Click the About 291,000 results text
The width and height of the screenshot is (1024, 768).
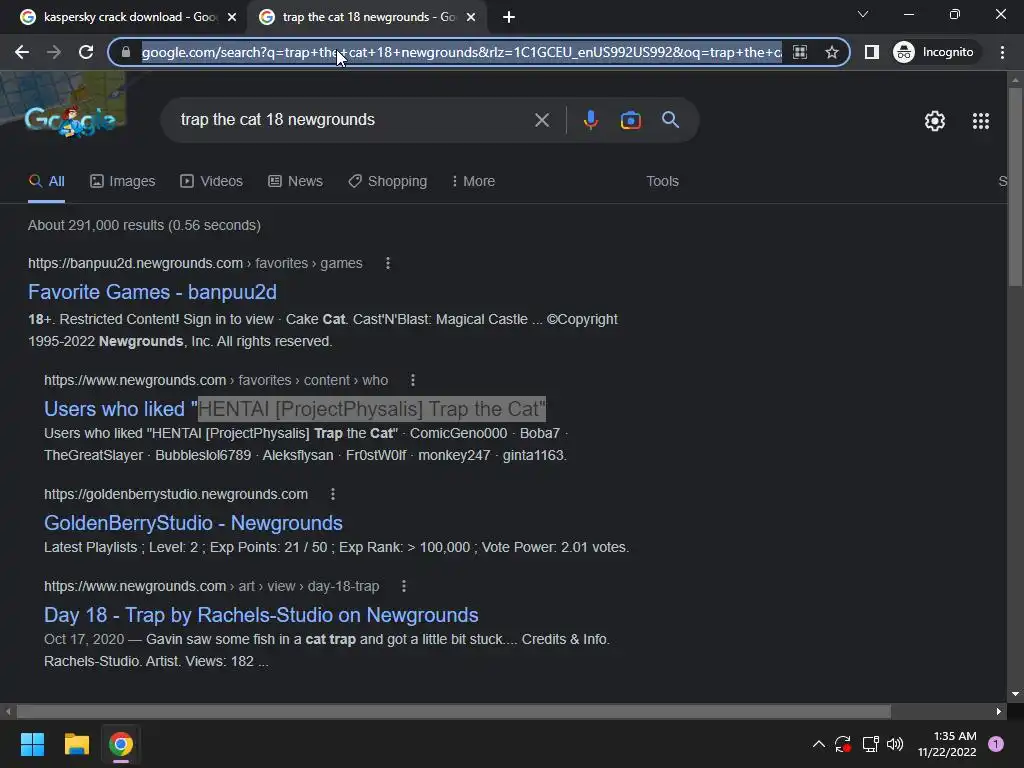point(144,225)
